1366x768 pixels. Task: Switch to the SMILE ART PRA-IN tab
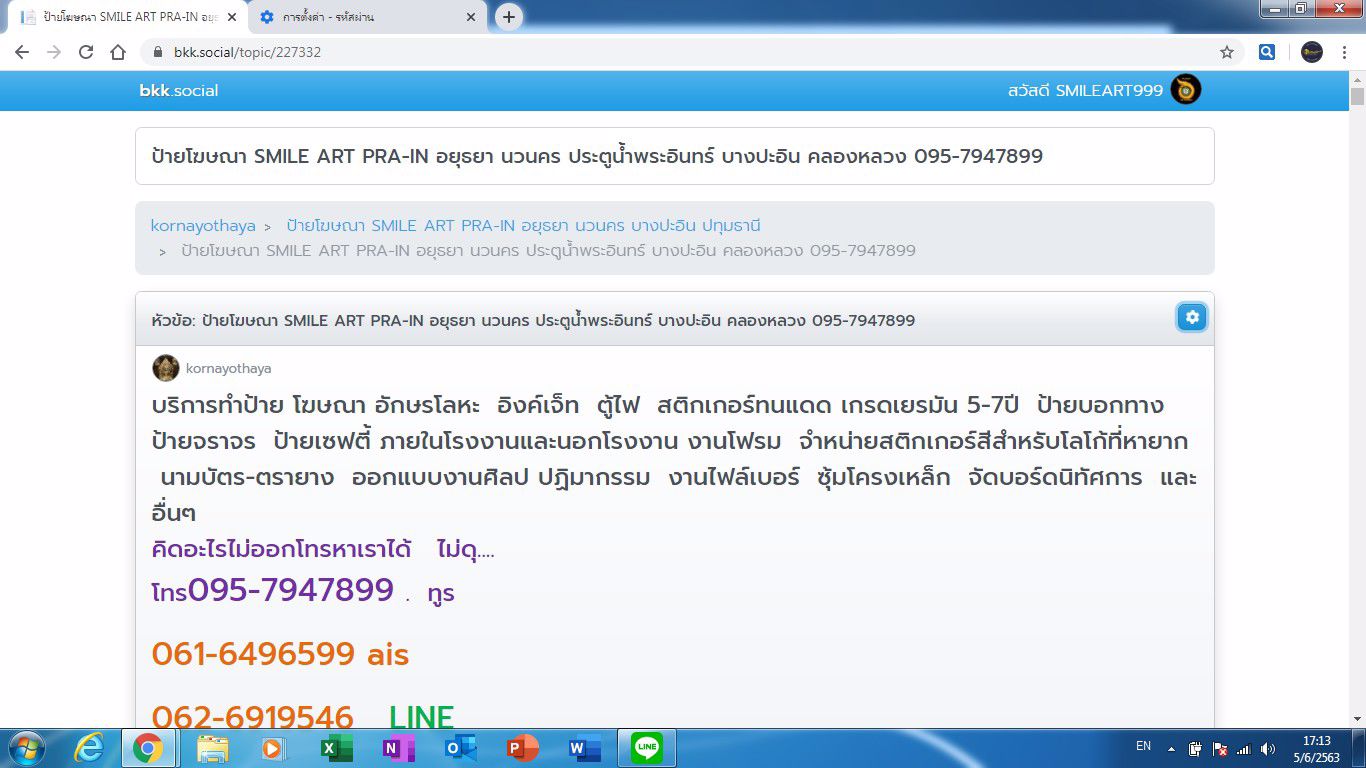click(128, 17)
